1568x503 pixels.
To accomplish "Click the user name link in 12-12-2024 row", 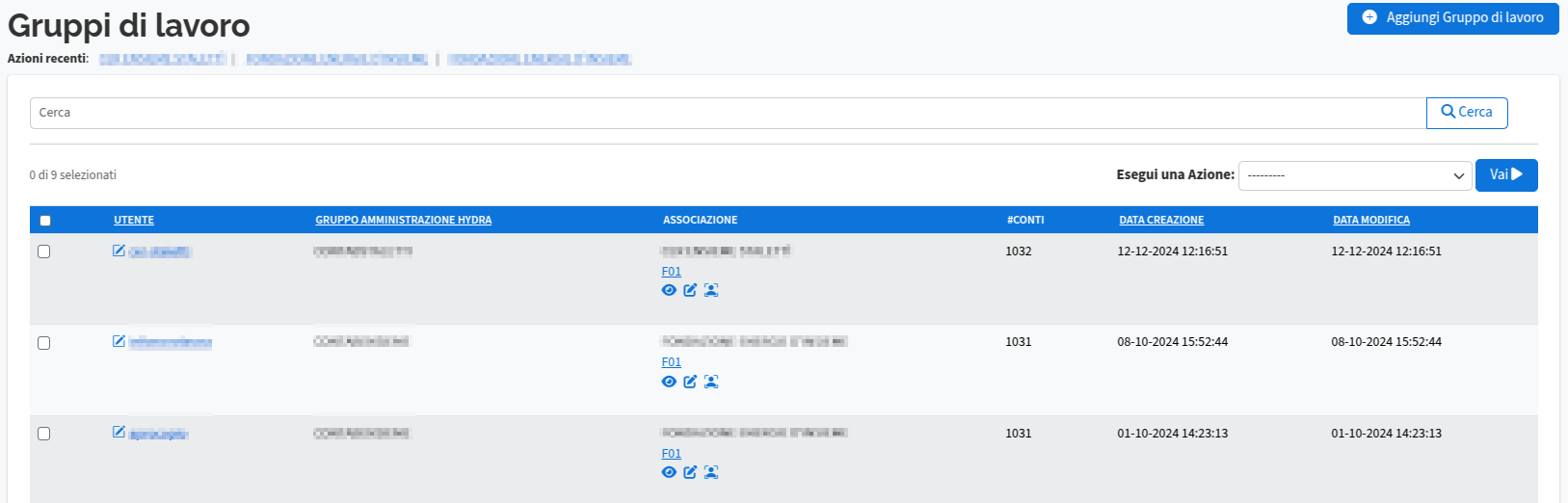I will coord(160,252).
